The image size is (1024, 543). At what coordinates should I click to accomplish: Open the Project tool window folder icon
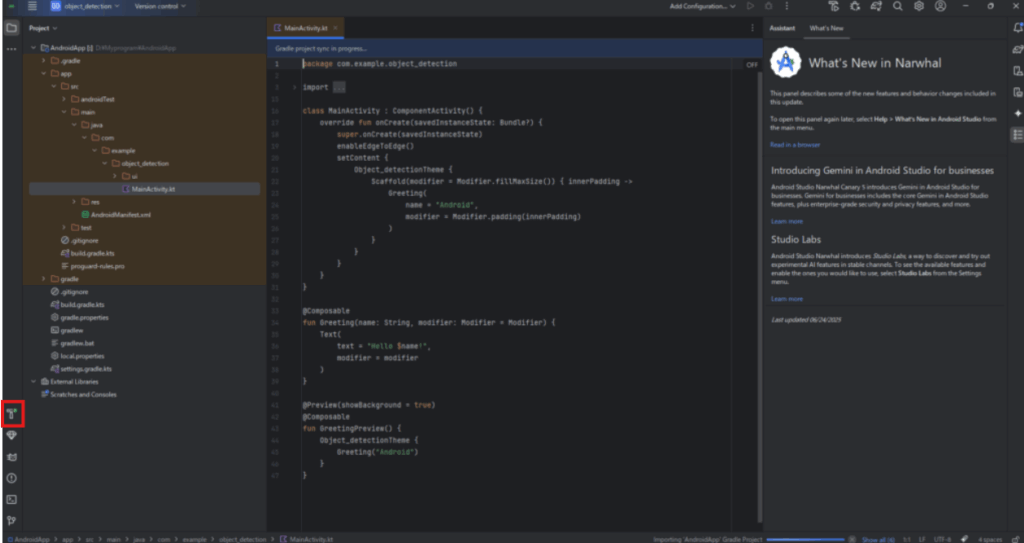click(12, 28)
